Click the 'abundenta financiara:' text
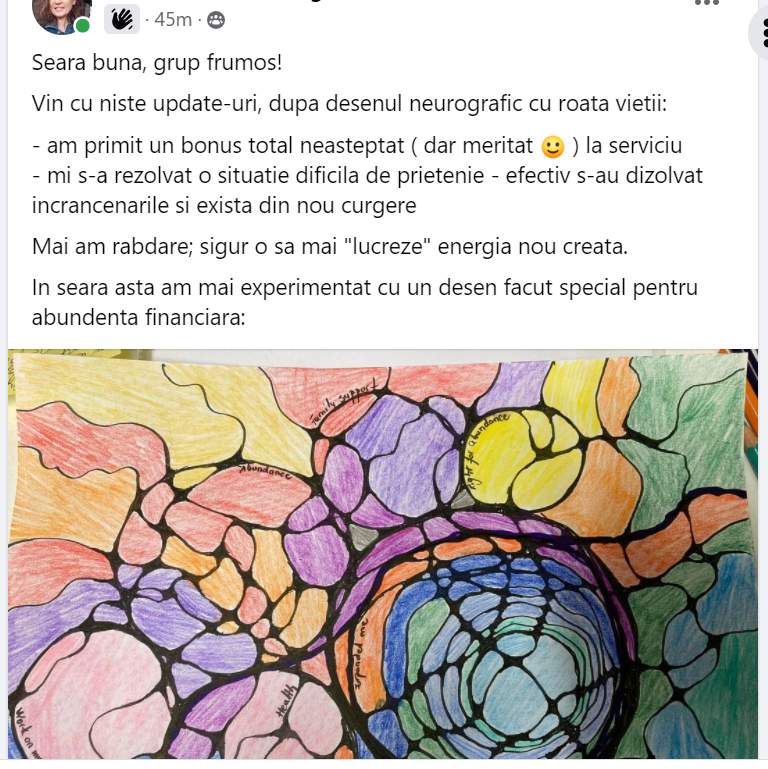Viewport: 768px width, 769px height. coord(138,318)
